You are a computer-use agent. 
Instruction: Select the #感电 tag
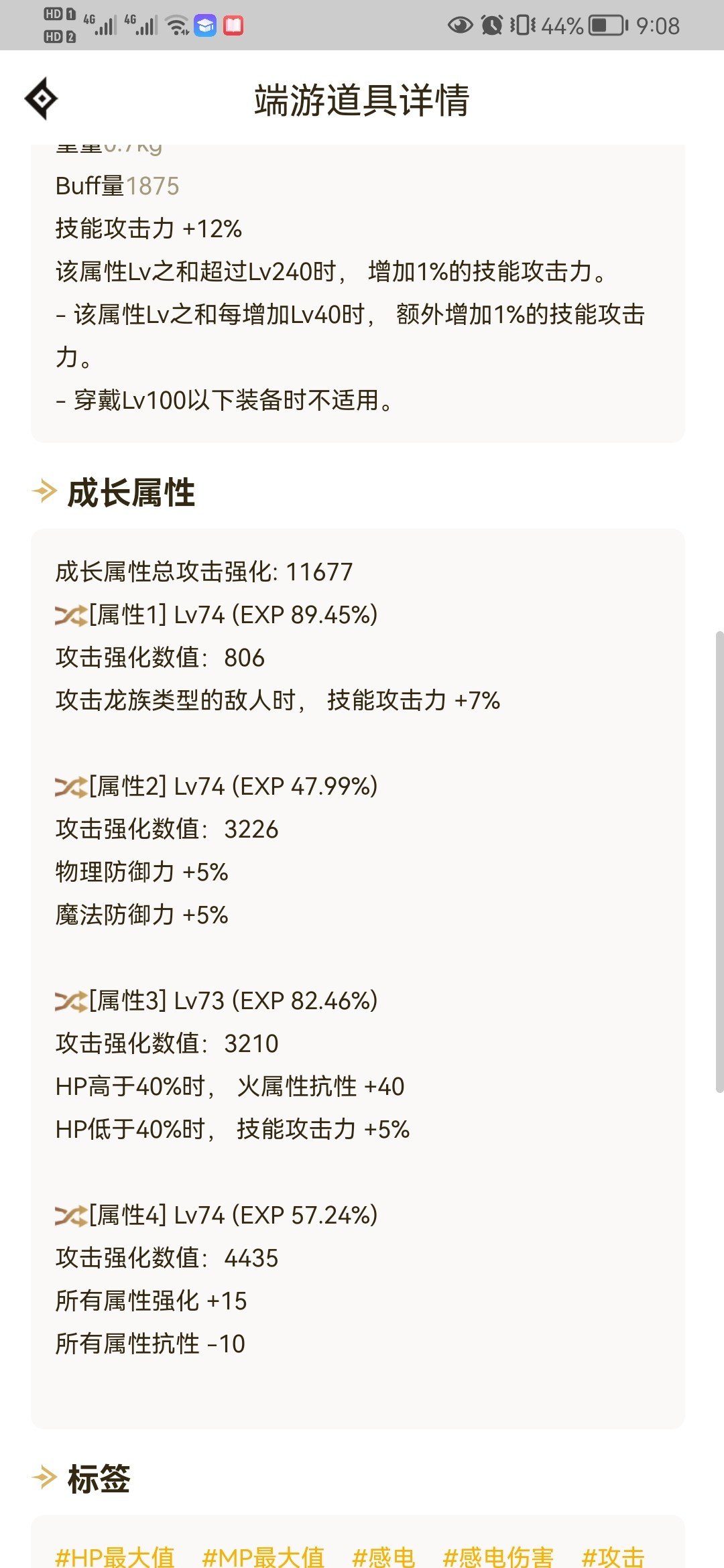[x=383, y=1556]
